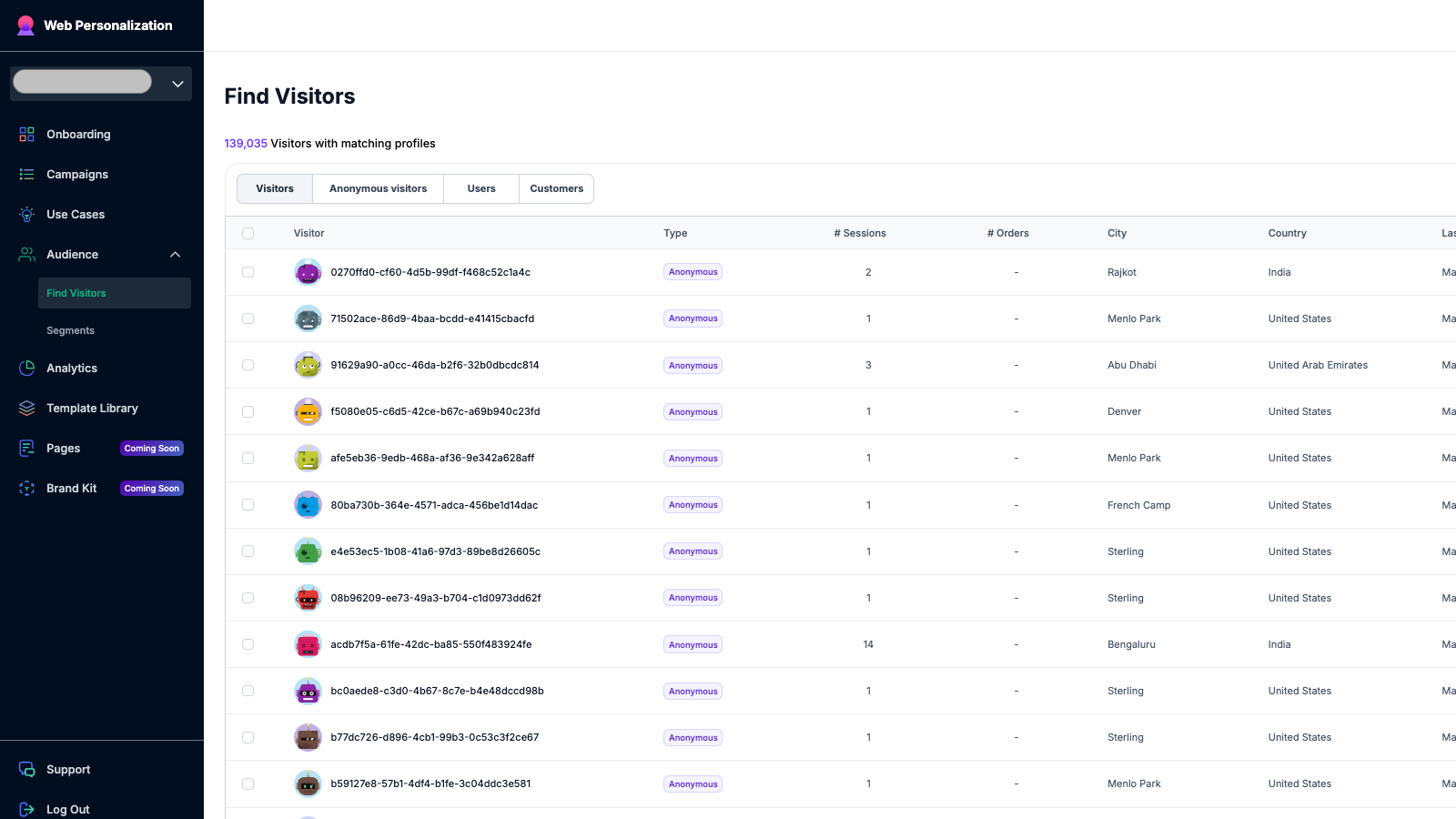The height and width of the screenshot is (819, 1456).
Task: Toggle the select-all checkbox in table header
Action: point(248,234)
